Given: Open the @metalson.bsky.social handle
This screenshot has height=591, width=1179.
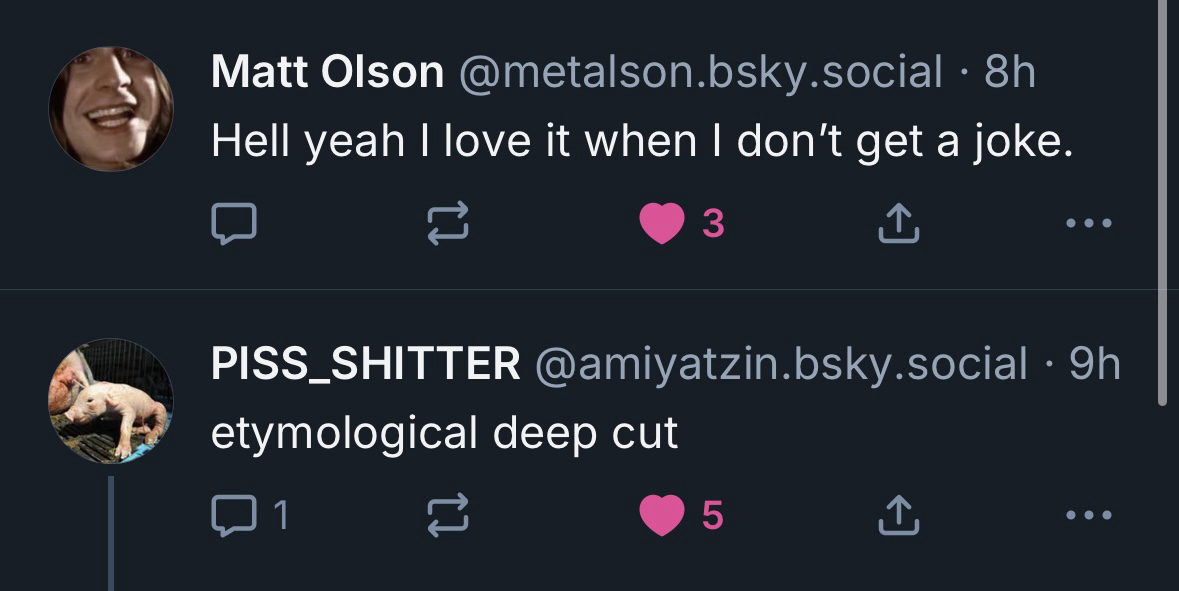Looking at the screenshot, I should point(700,72).
